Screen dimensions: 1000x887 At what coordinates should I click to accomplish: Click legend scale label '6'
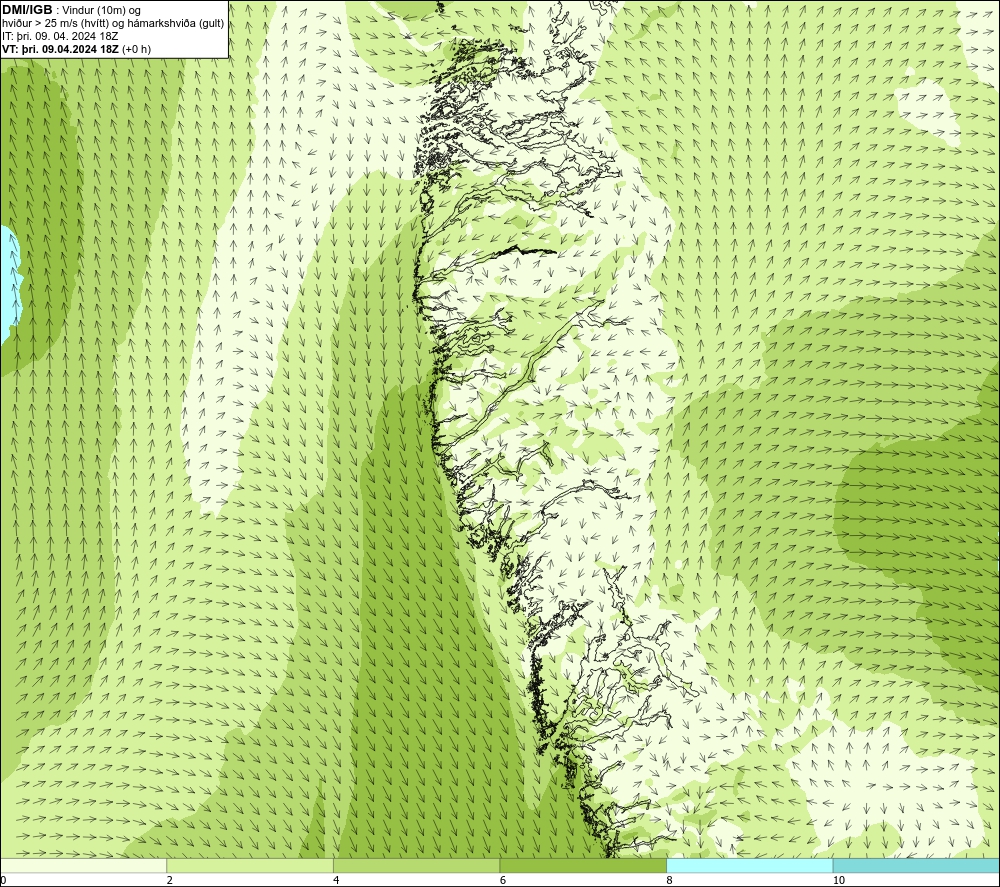click(x=503, y=880)
